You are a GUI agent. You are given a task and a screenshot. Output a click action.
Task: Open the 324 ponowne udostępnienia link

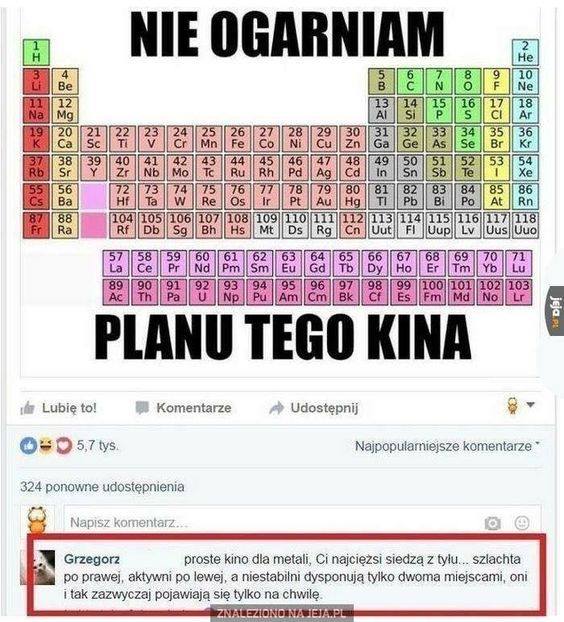[102, 487]
